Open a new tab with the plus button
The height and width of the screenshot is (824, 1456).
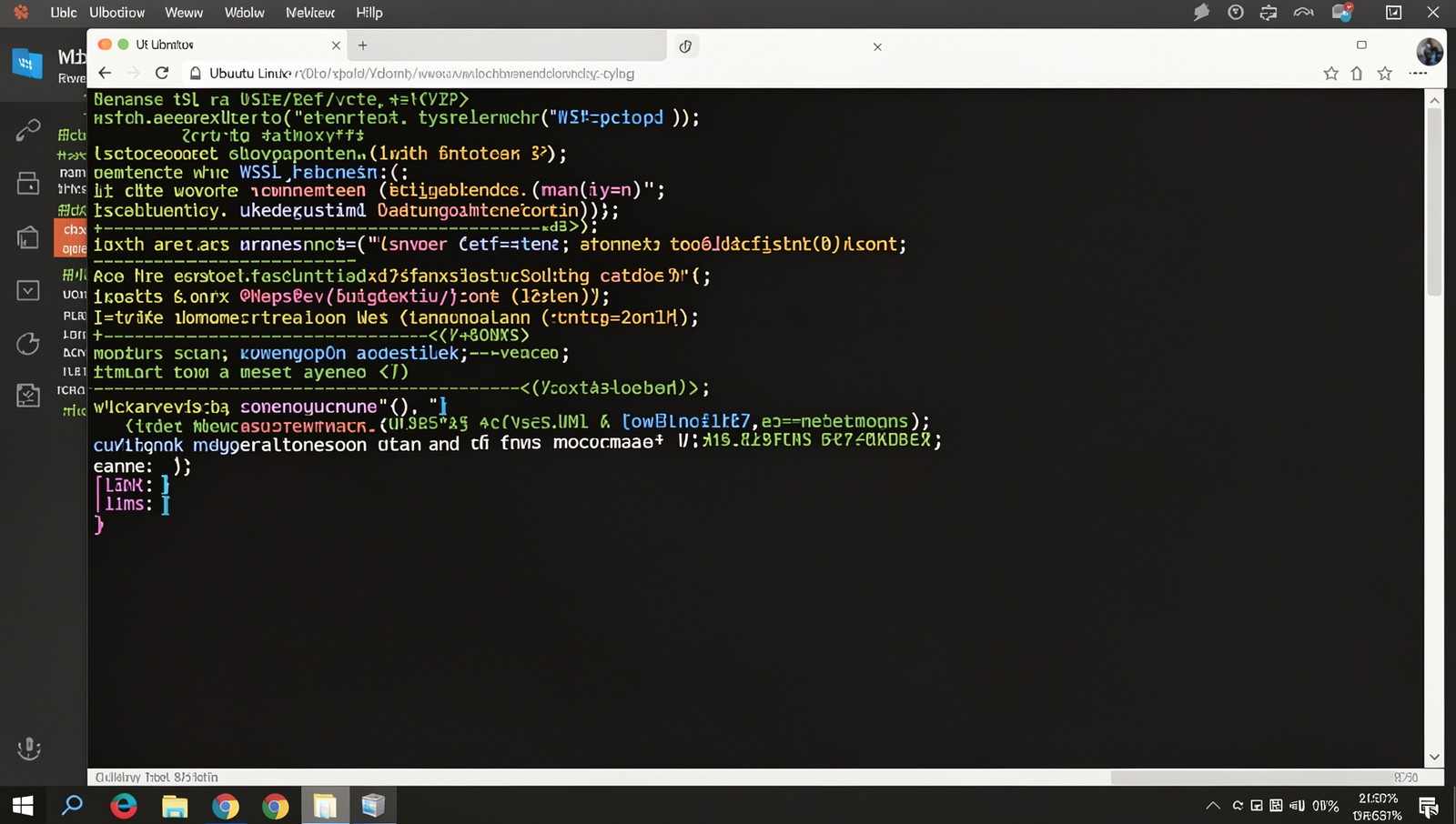tap(363, 45)
